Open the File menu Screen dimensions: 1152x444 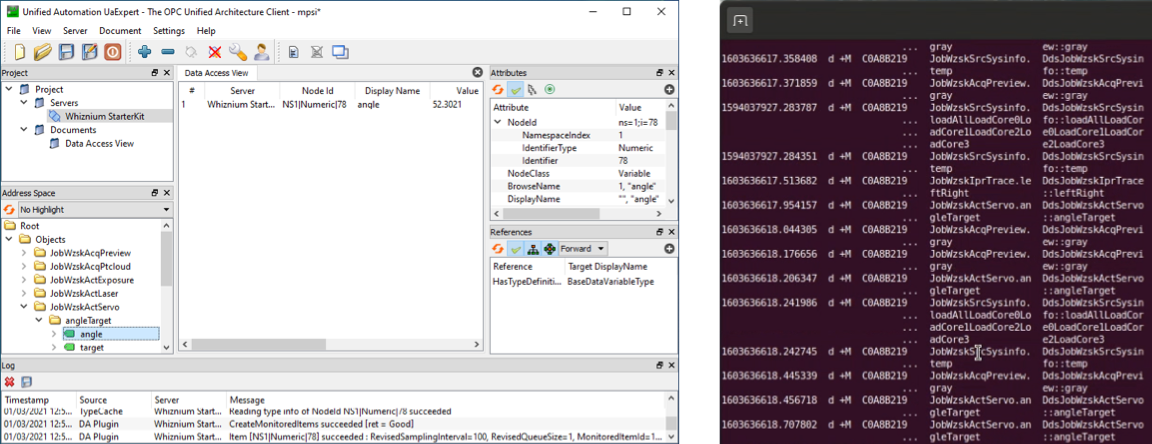14,31
